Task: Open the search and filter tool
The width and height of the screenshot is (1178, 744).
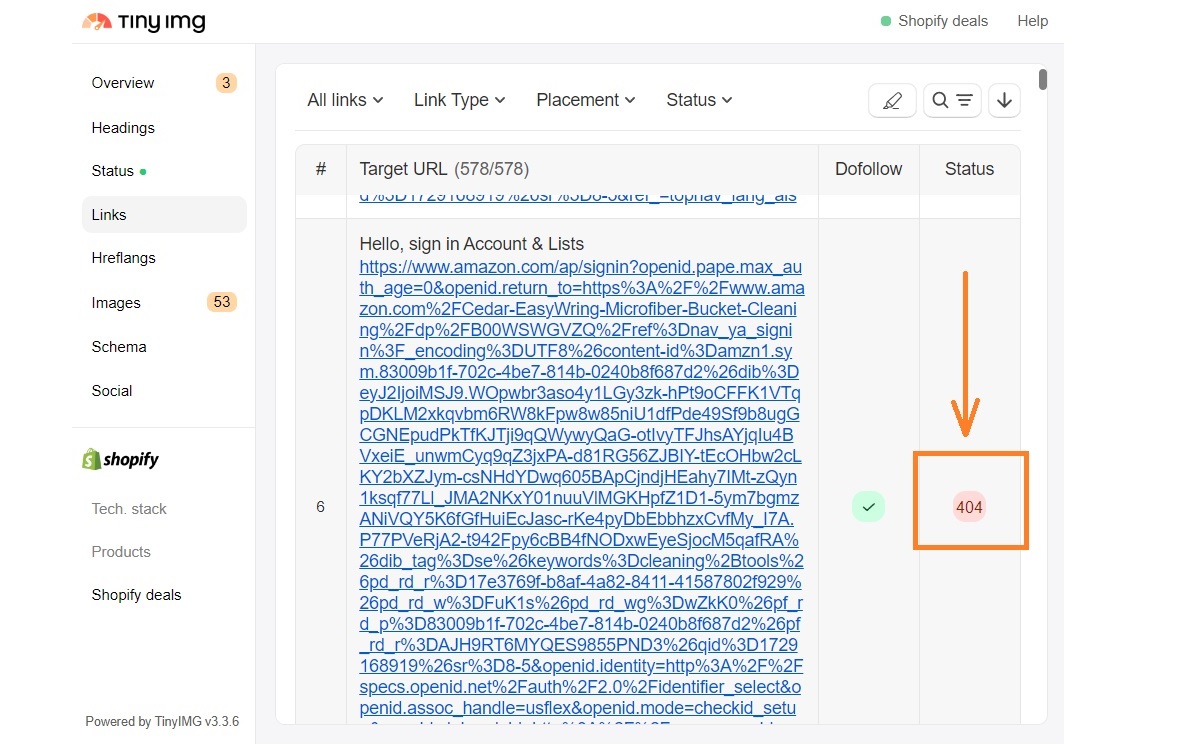Action: tap(951, 100)
